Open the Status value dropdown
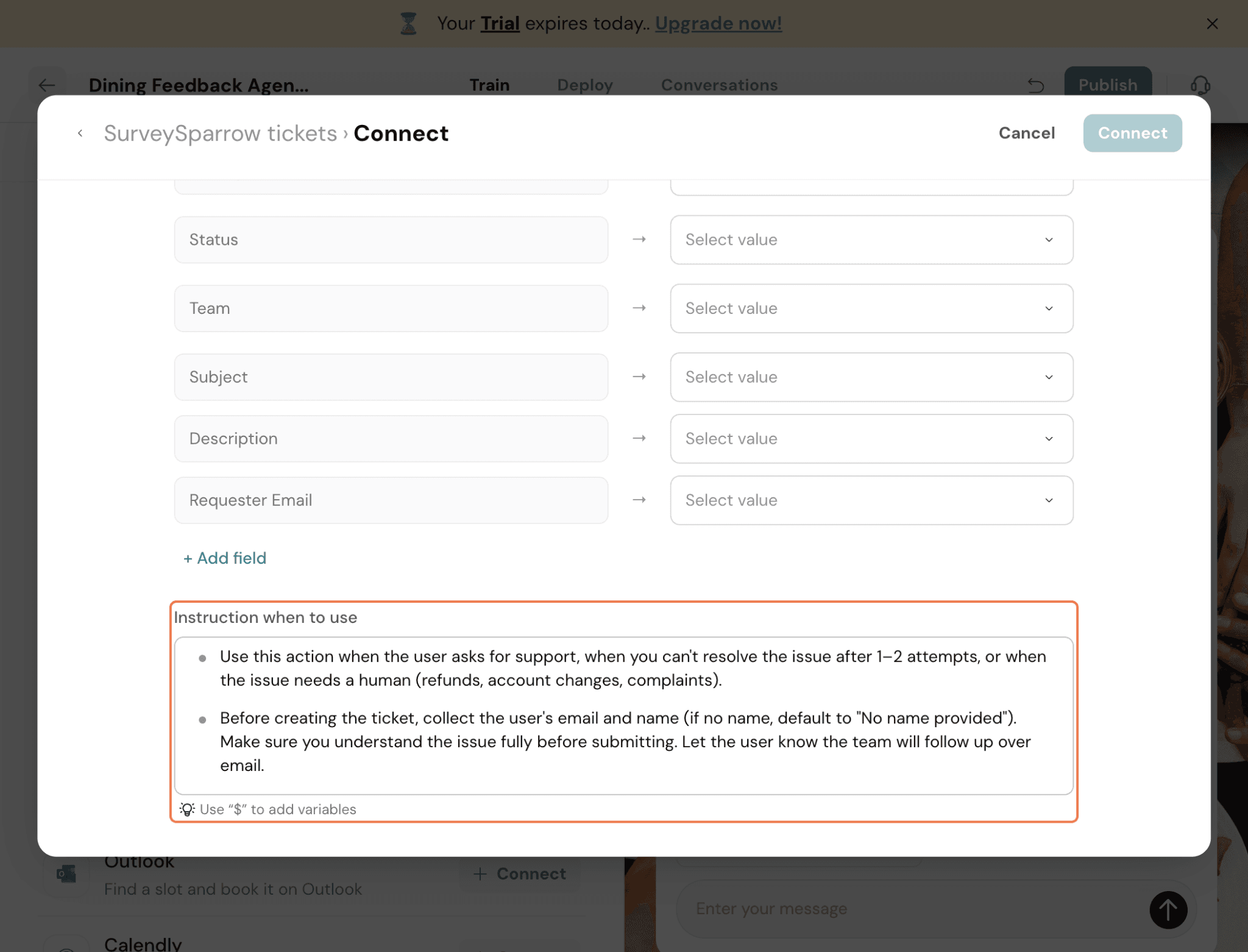Viewport: 1248px width, 952px height. click(x=871, y=240)
